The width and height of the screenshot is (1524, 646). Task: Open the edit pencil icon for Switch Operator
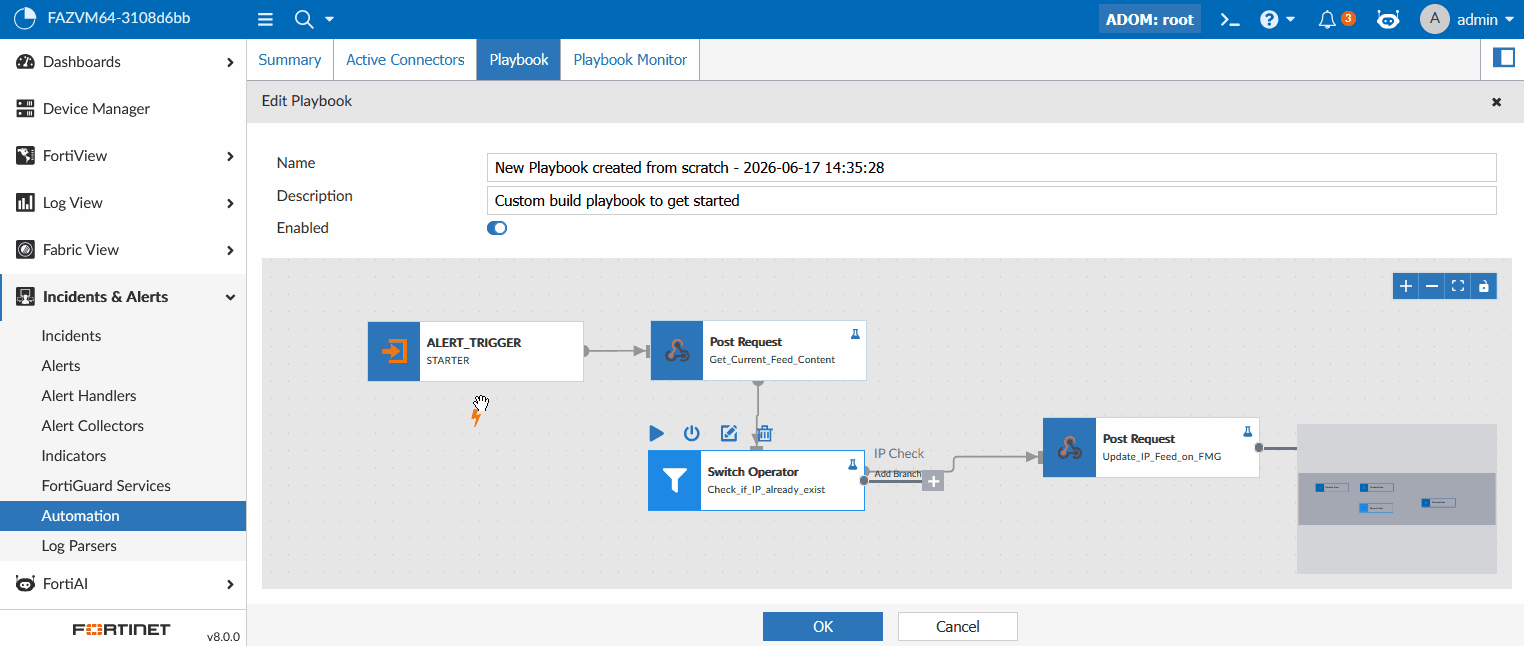point(729,433)
